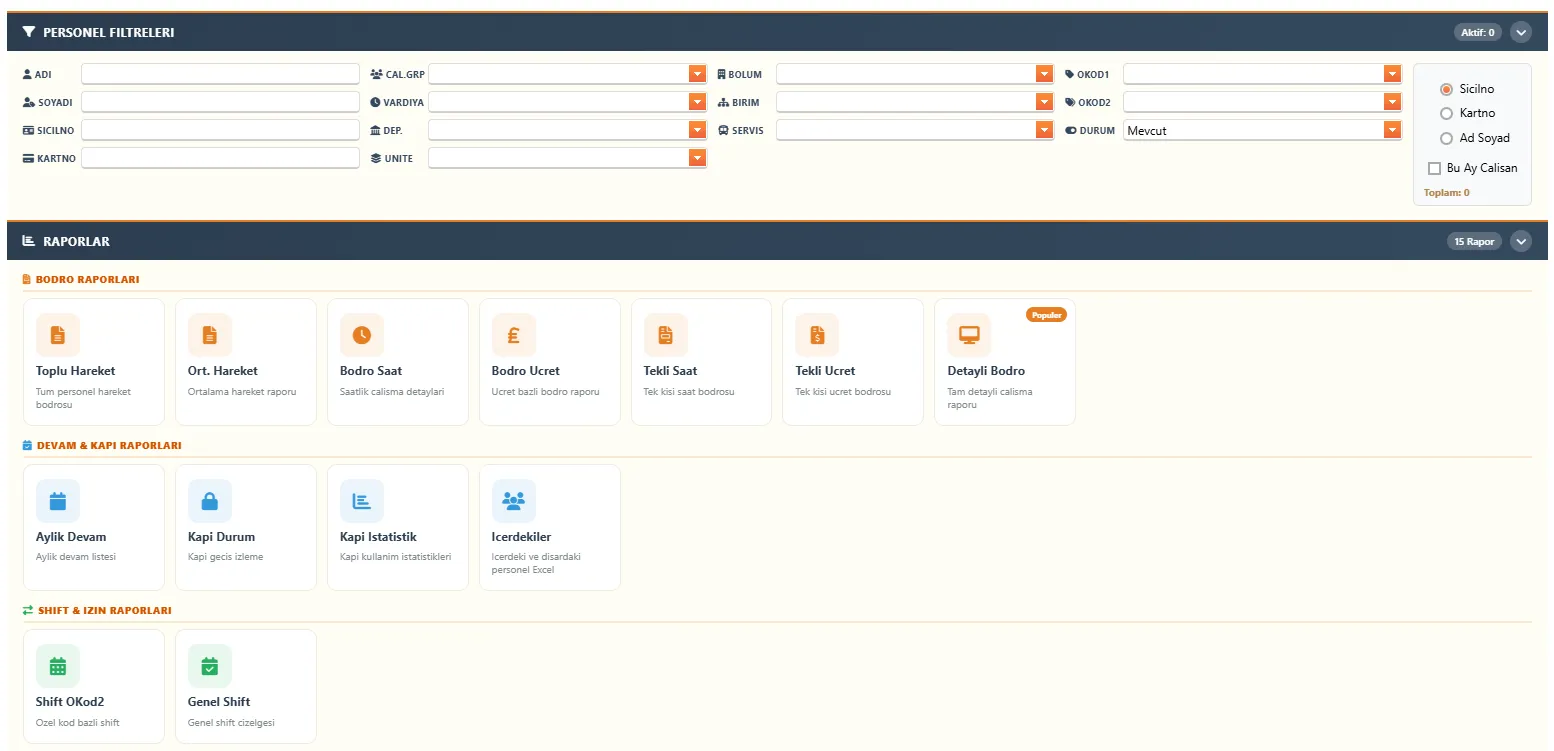Image resolution: width=1554 pixels, height=751 pixels.
Task: Click the Bodro Raporlari section heading
Action: click(x=87, y=280)
